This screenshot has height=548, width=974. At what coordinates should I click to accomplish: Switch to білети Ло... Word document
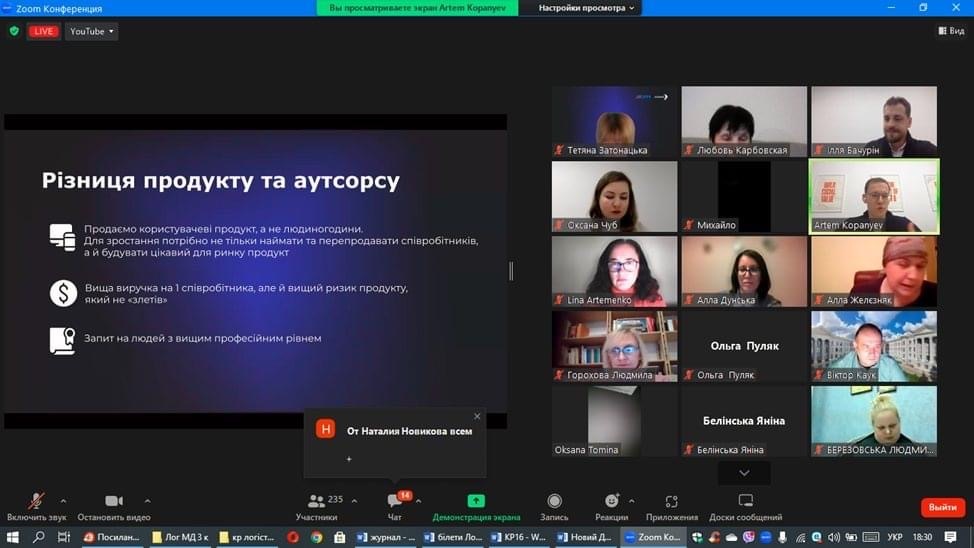click(453, 537)
